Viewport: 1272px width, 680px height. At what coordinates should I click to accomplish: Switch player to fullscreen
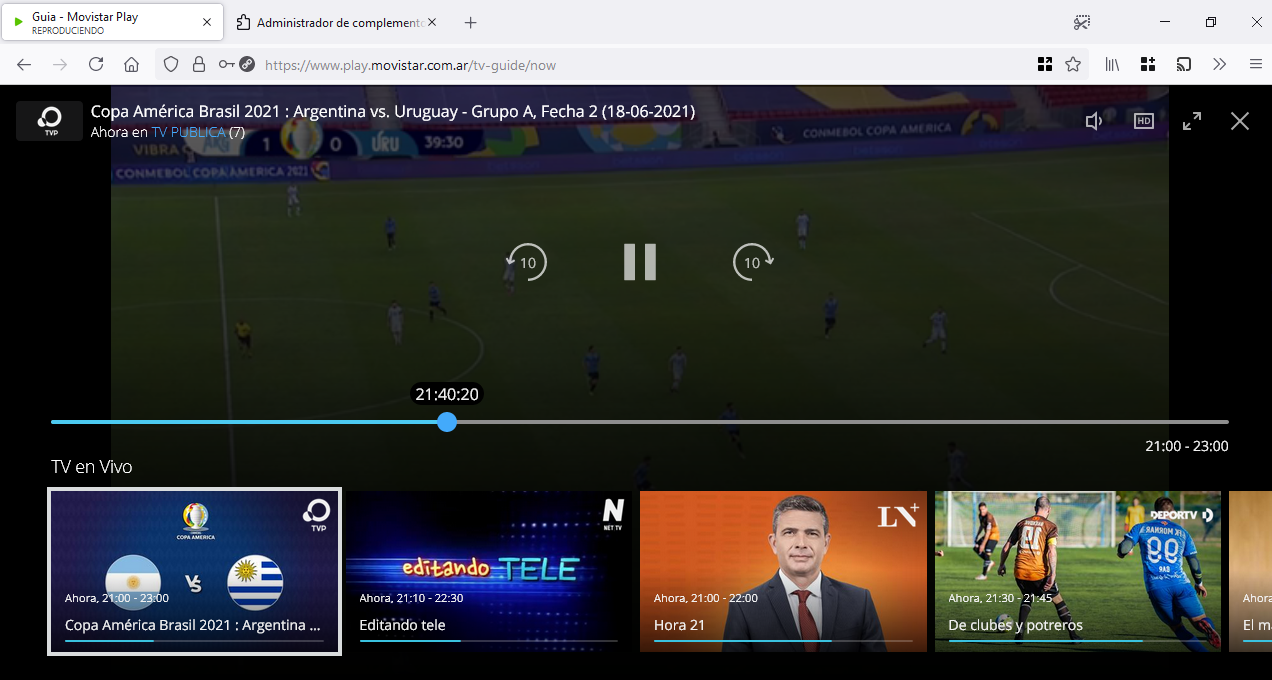pyautogui.click(x=1192, y=121)
